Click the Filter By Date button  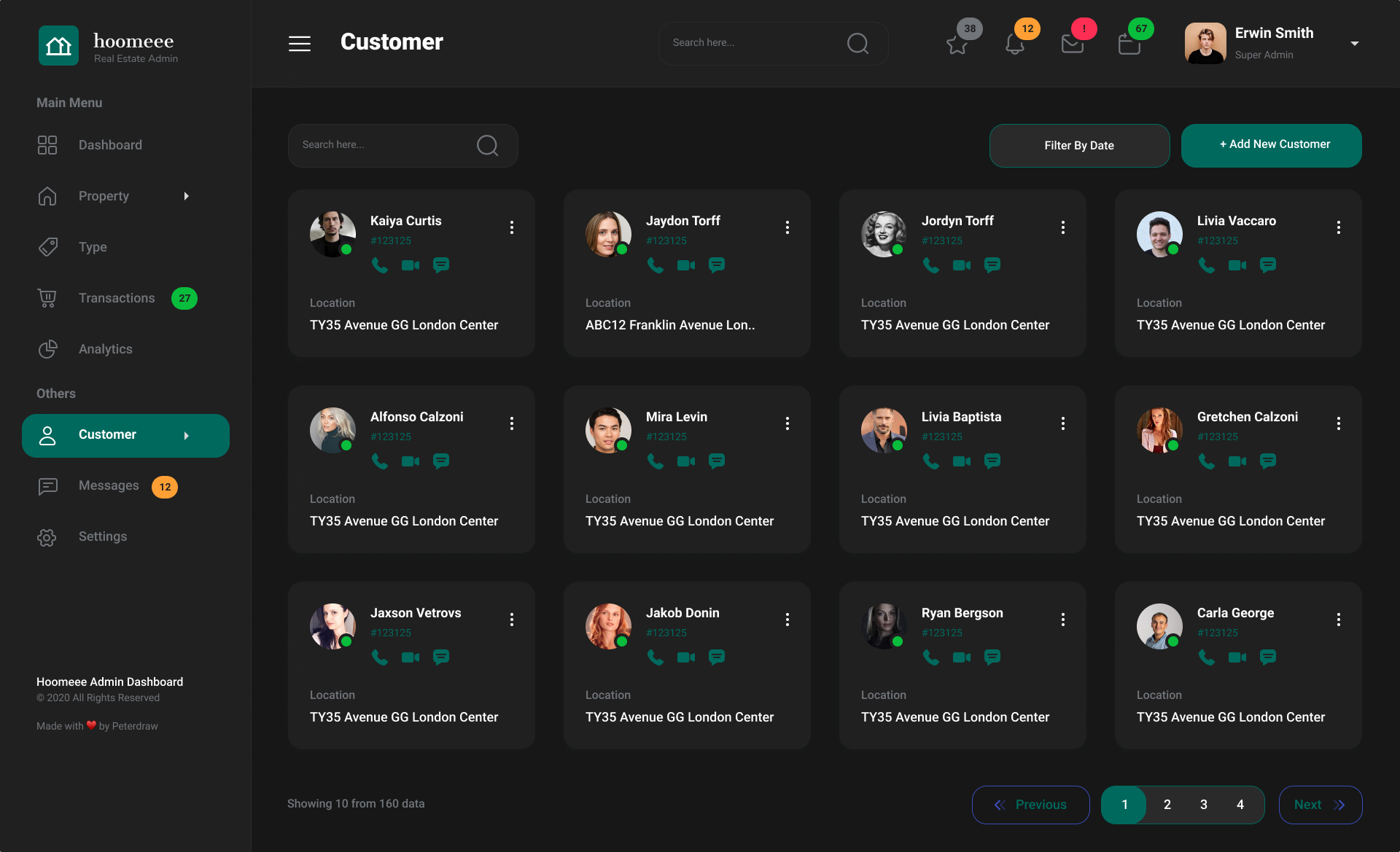point(1078,146)
